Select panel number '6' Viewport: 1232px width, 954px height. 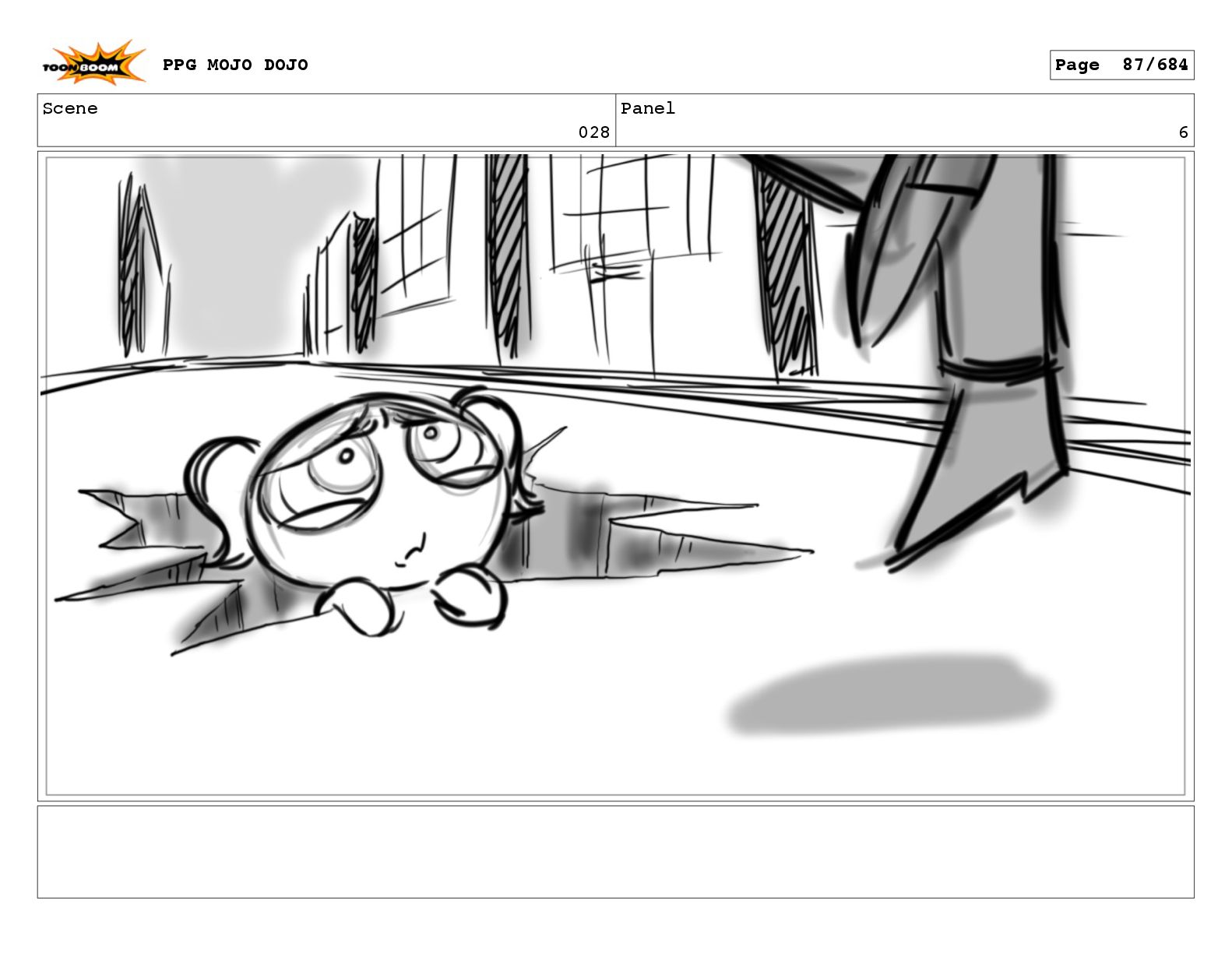[1183, 132]
